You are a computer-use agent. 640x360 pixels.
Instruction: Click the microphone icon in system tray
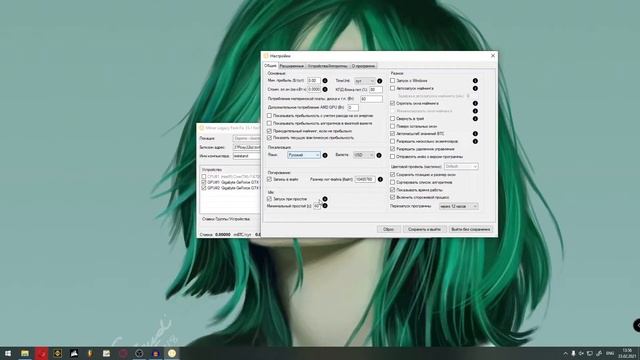[x=573, y=353]
